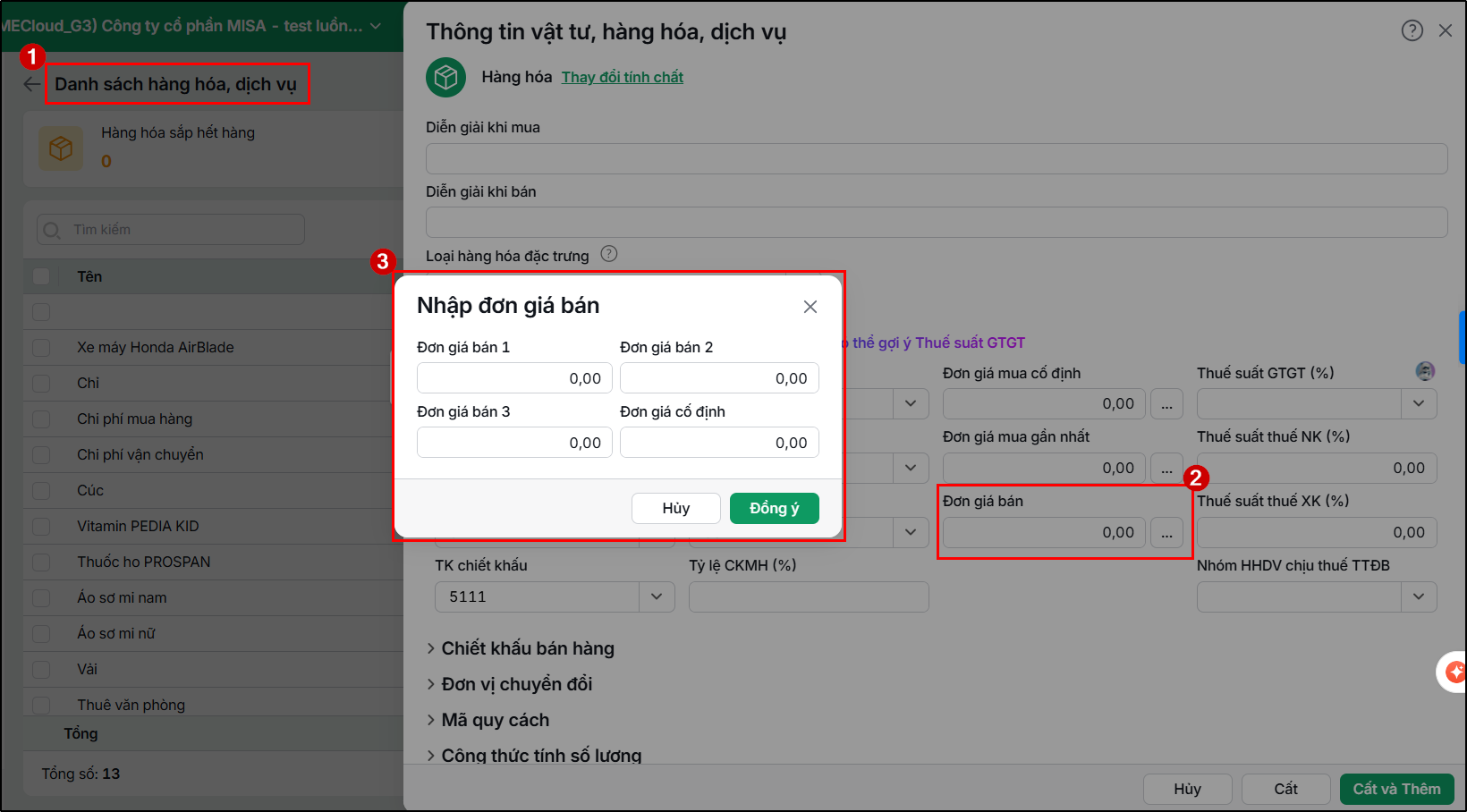
Task: Click the search magnifier icon in Tìm kiếm
Action: click(x=52, y=230)
